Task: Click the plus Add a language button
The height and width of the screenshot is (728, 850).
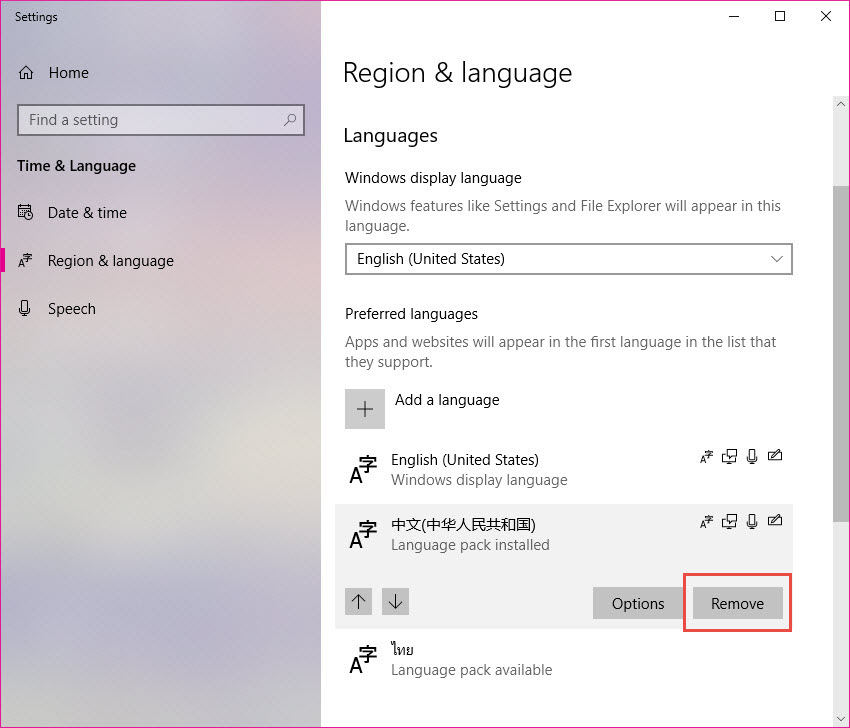Action: tap(365, 409)
